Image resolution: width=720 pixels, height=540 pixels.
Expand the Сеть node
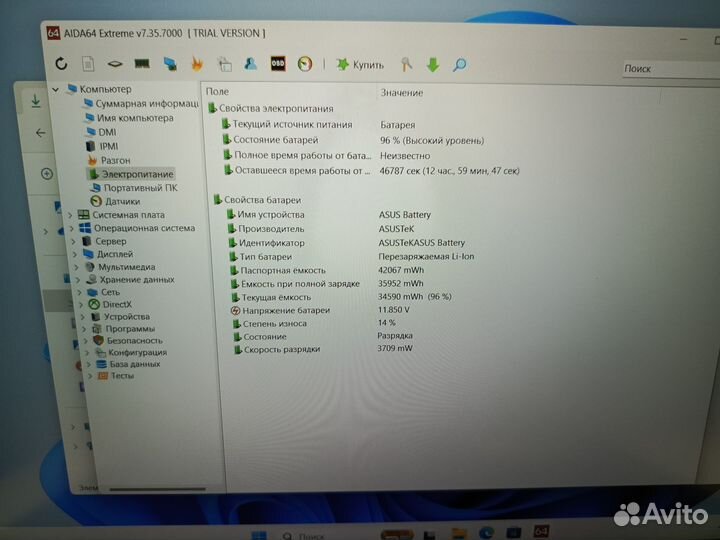click(x=80, y=292)
